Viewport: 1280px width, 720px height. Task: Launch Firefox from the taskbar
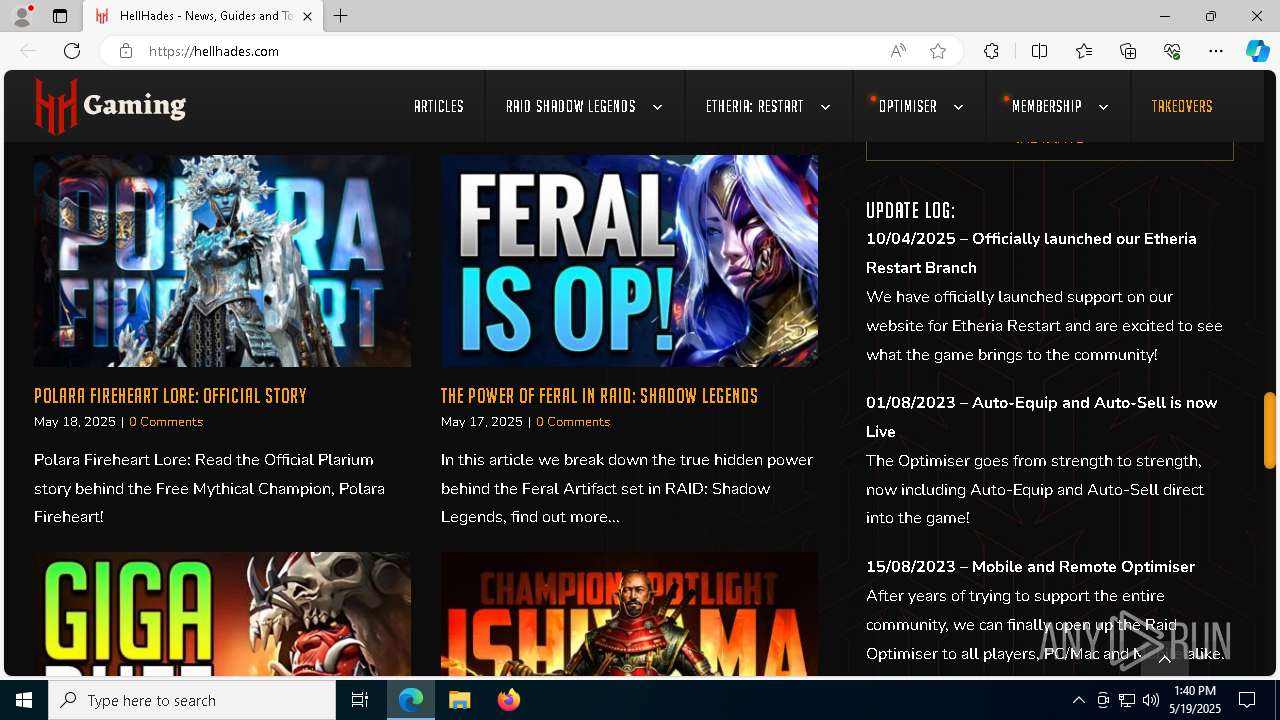tap(509, 700)
